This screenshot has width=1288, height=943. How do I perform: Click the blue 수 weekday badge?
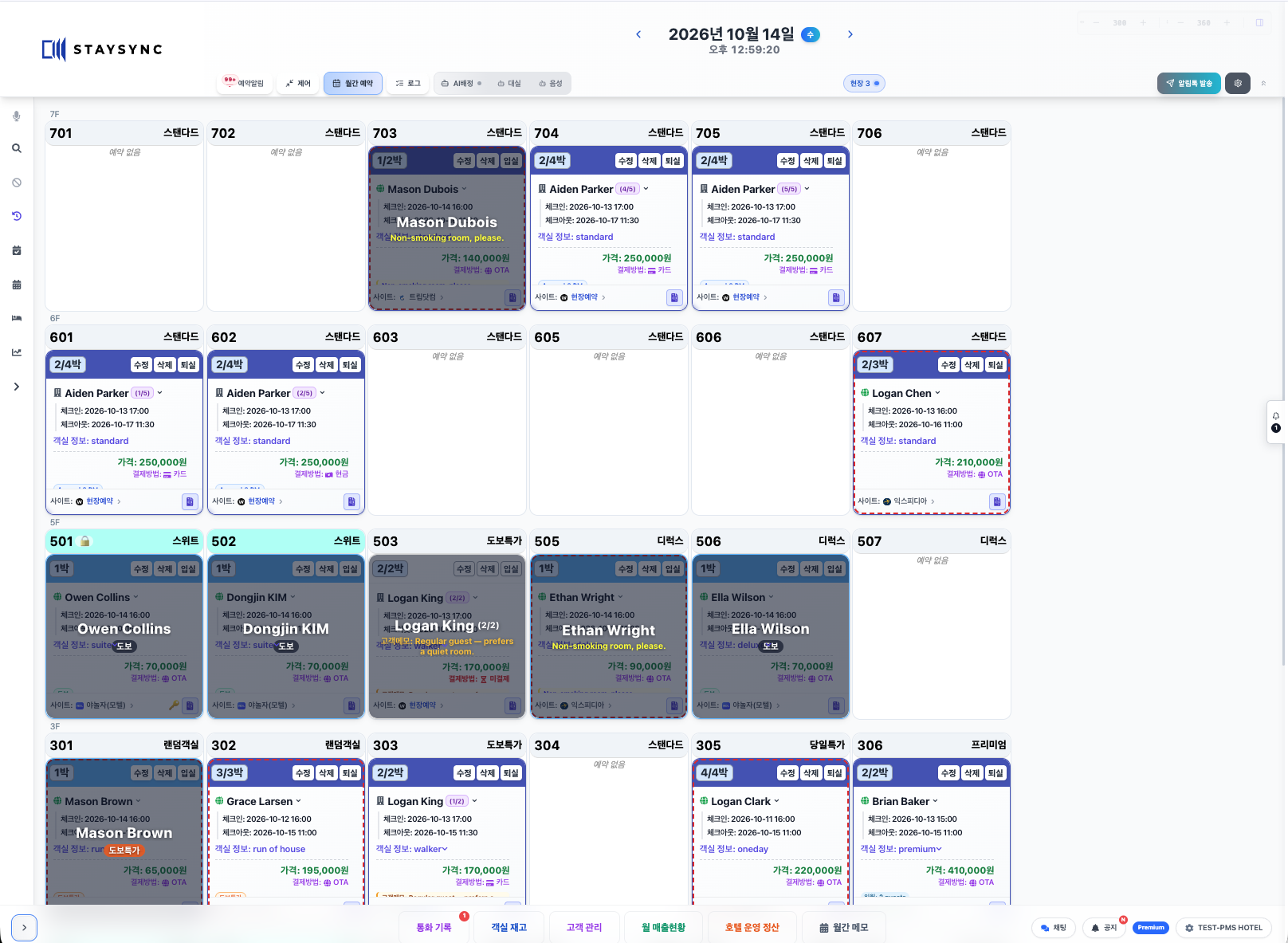pos(811,34)
